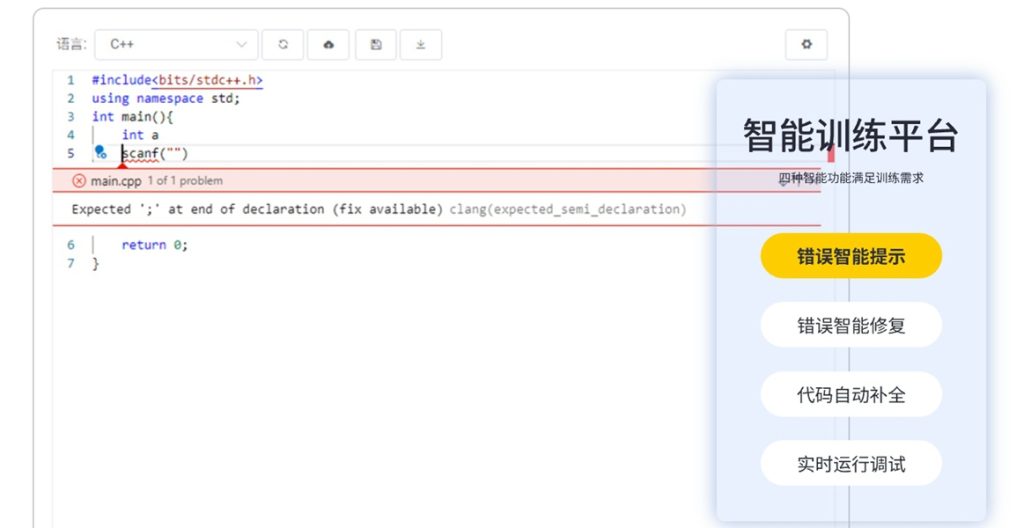Open the C++ language dropdown
This screenshot has width=1024, height=528.
click(x=177, y=44)
